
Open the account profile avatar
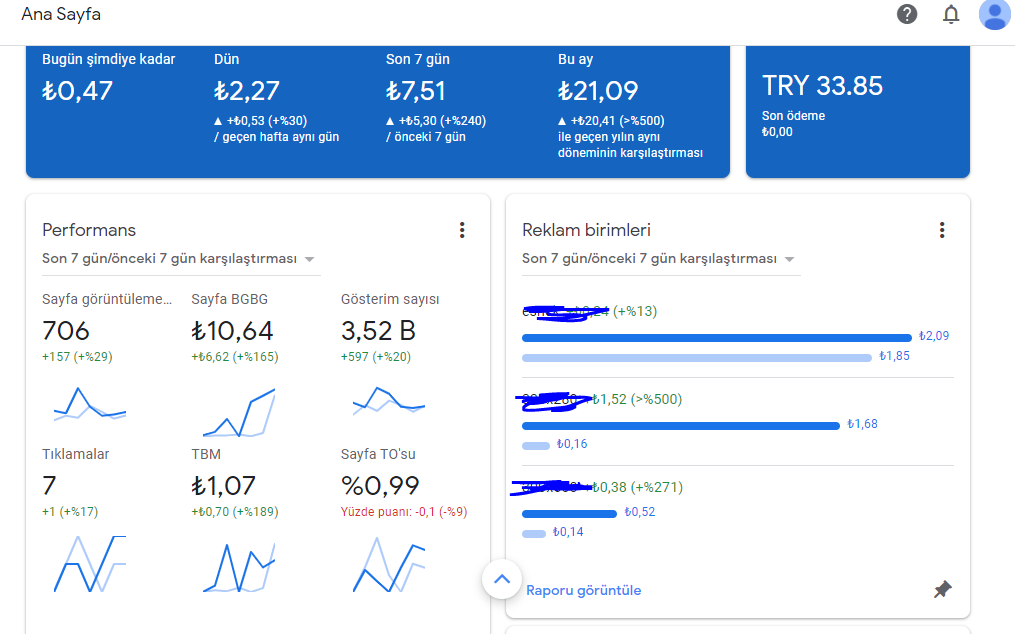[x=994, y=14]
